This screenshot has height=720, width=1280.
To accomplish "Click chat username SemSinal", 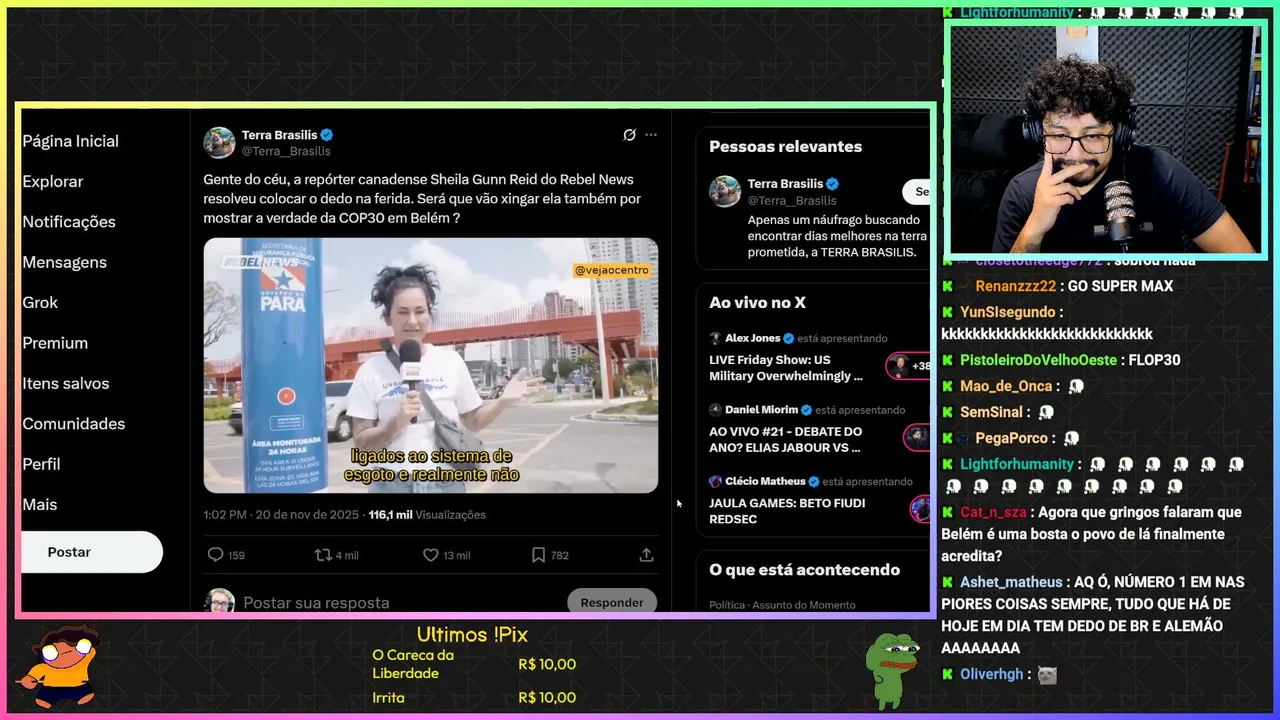I will pyautogui.click(x=991, y=412).
